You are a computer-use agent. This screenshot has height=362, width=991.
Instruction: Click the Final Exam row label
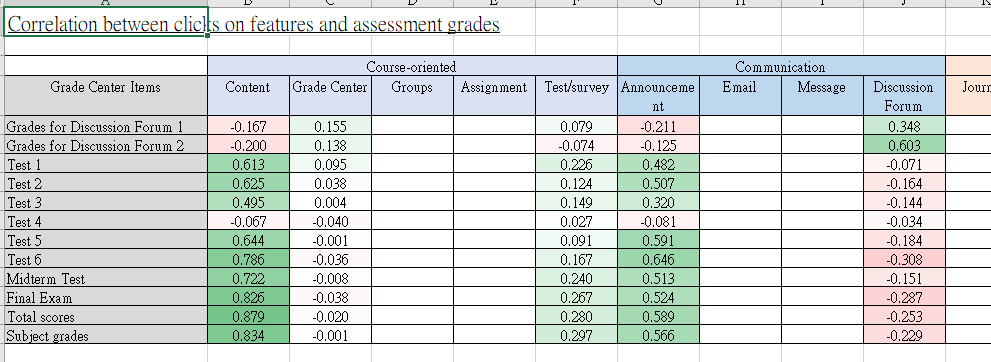click(x=106, y=297)
